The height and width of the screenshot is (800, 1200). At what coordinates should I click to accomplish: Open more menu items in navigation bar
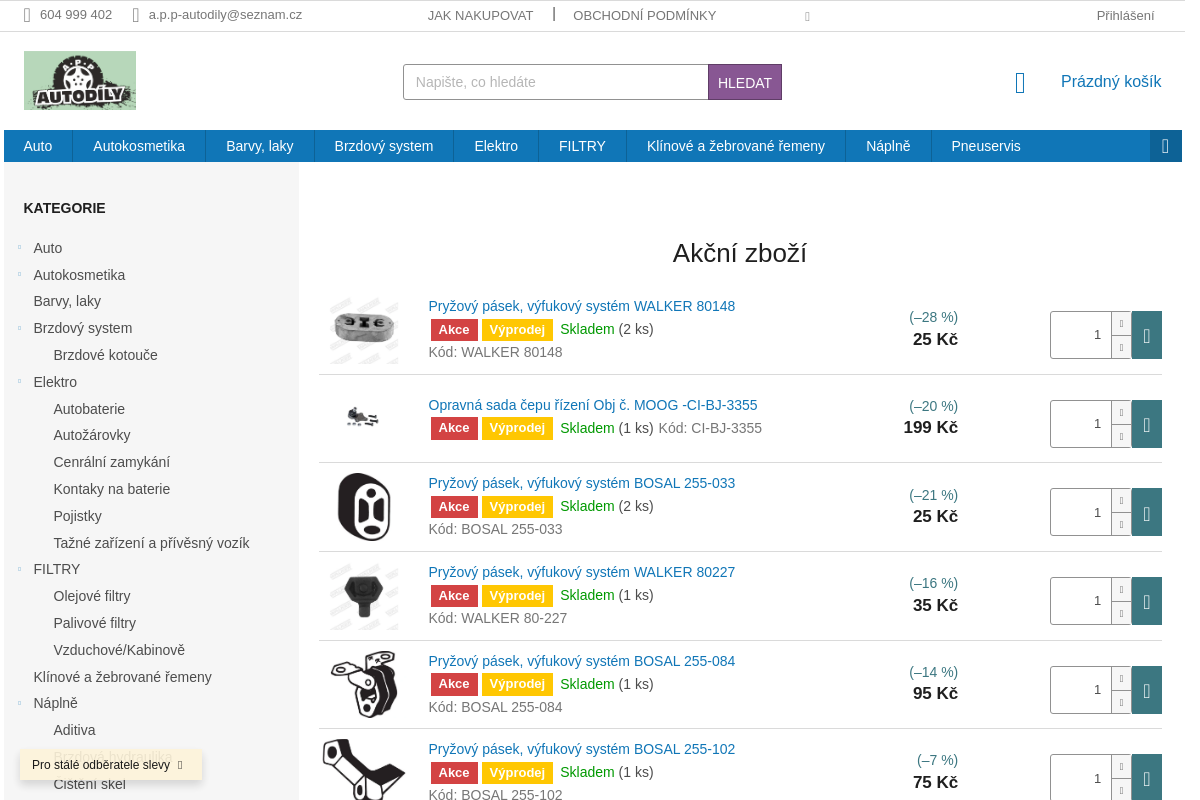tap(1165, 146)
